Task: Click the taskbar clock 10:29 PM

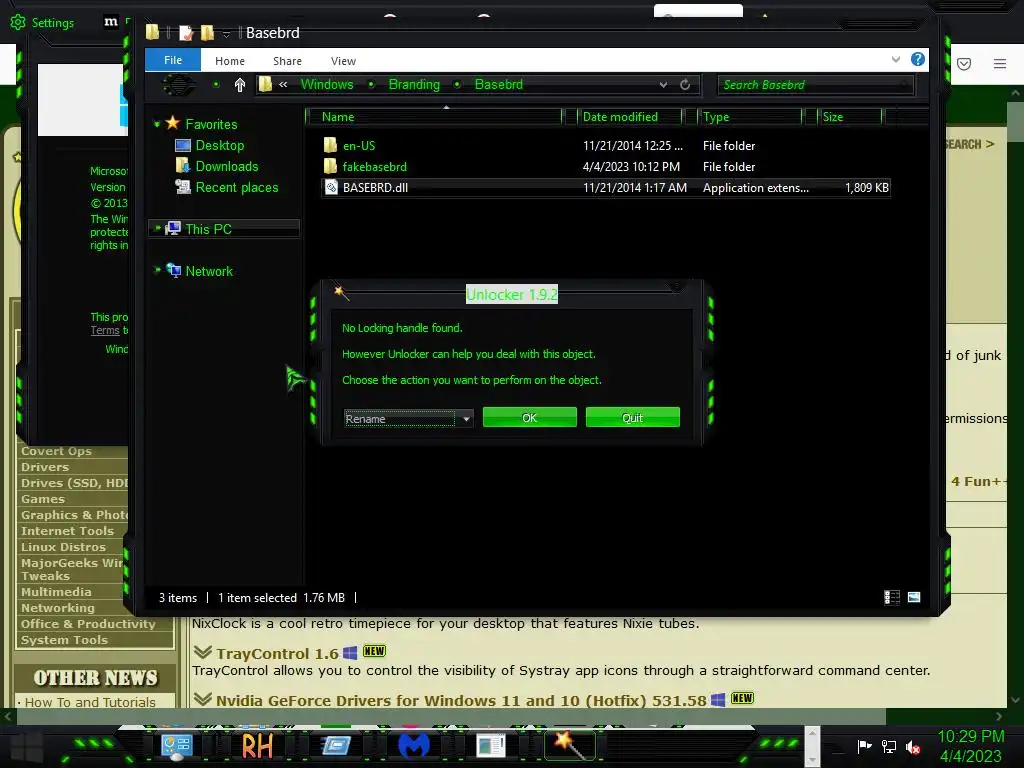Action: pyautogui.click(x=970, y=737)
